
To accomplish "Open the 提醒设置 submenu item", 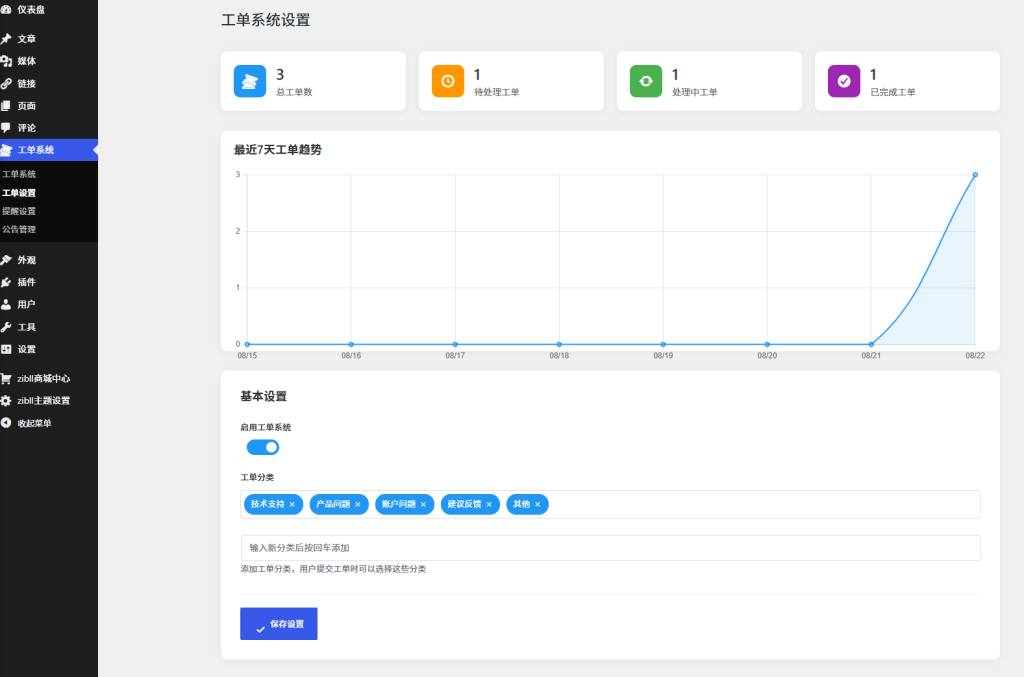I will [x=19, y=211].
